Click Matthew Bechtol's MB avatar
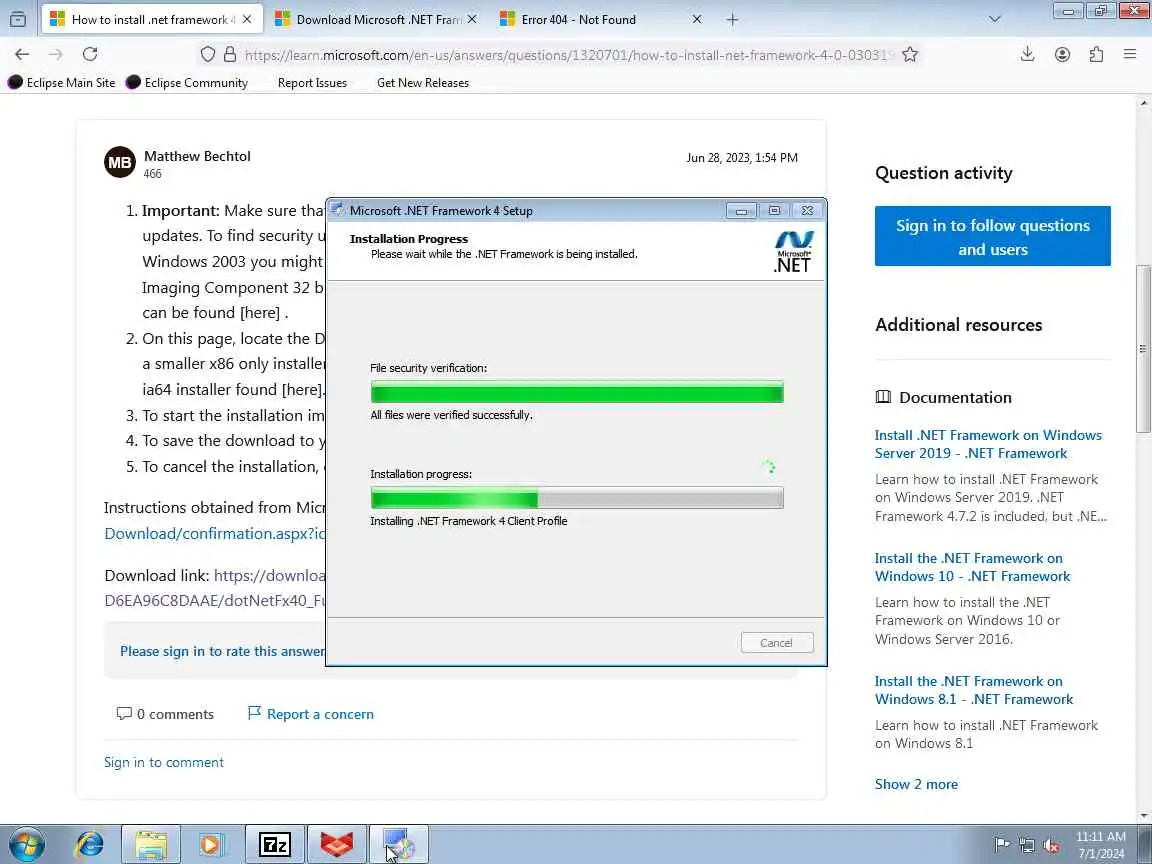 point(120,162)
